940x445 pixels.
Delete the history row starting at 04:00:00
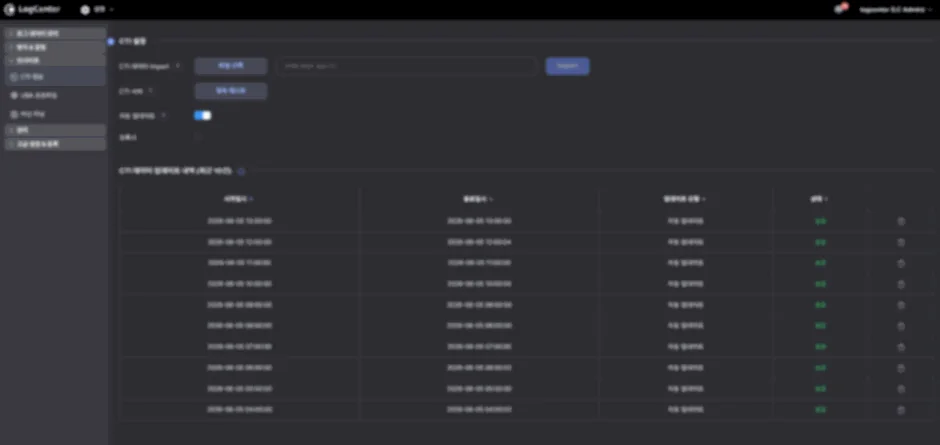pyautogui.click(x=900, y=410)
